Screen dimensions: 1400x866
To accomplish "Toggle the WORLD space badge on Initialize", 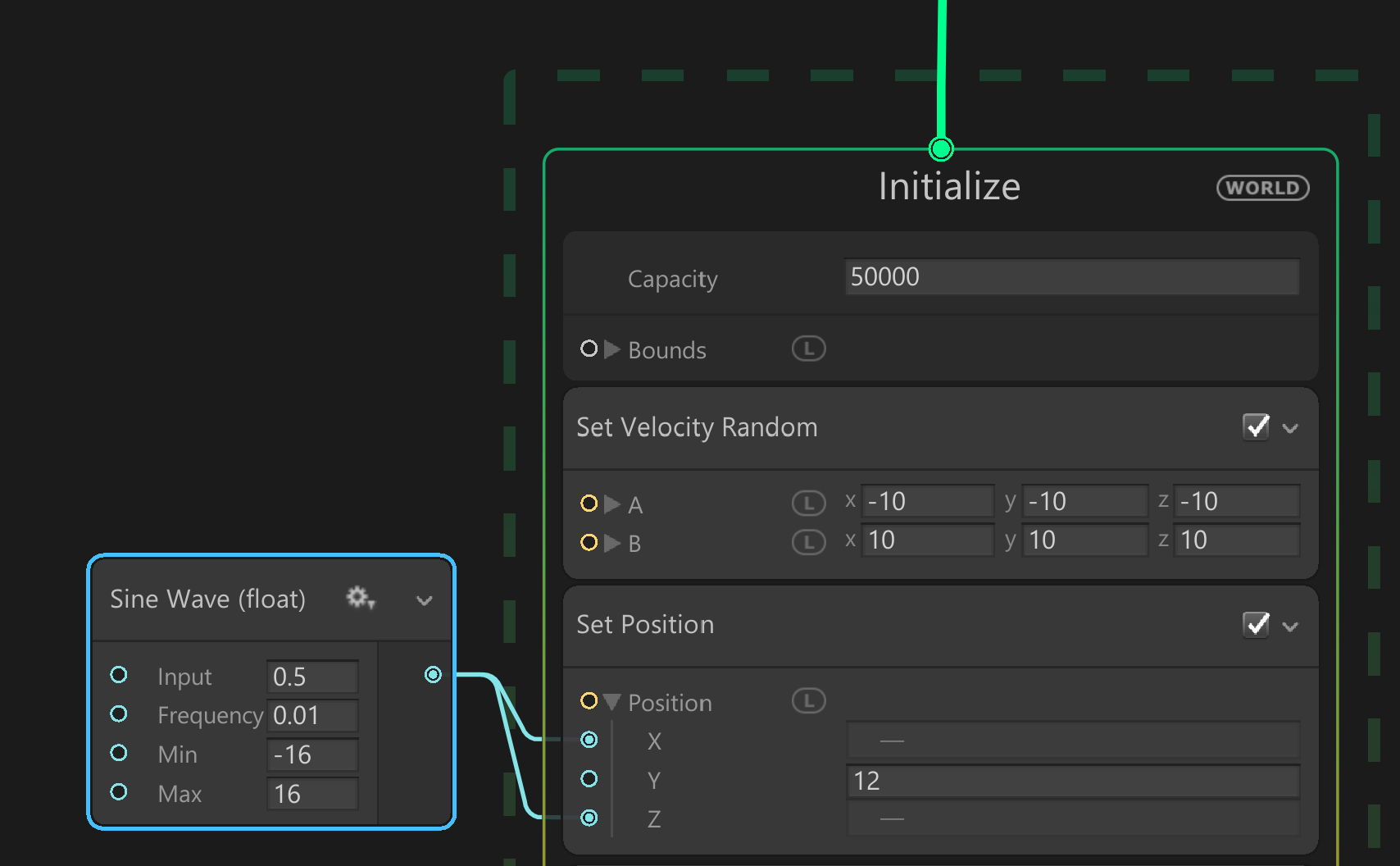I will 1262,188.
